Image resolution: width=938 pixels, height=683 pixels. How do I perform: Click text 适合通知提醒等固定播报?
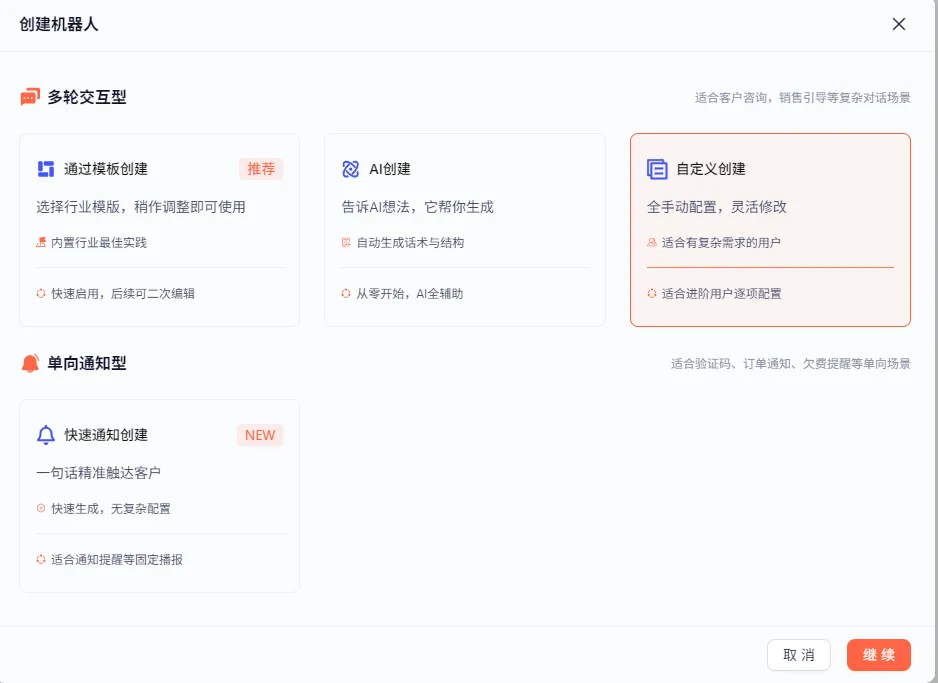[x=117, y=559]
